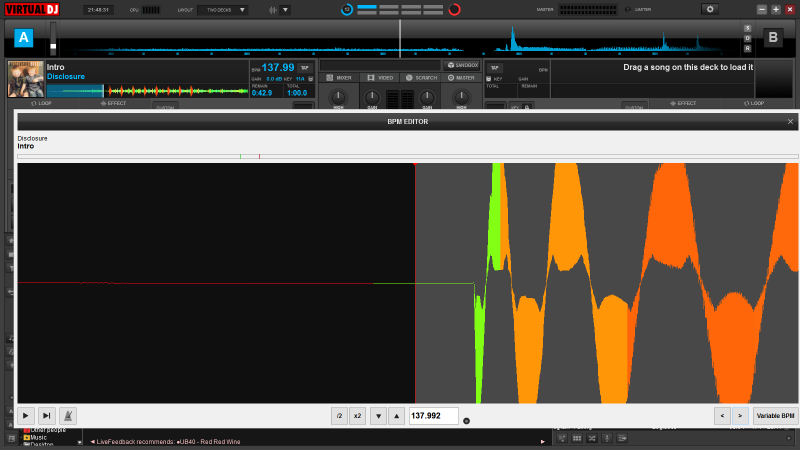Switch to the Scratch tab

pos(421,78)
